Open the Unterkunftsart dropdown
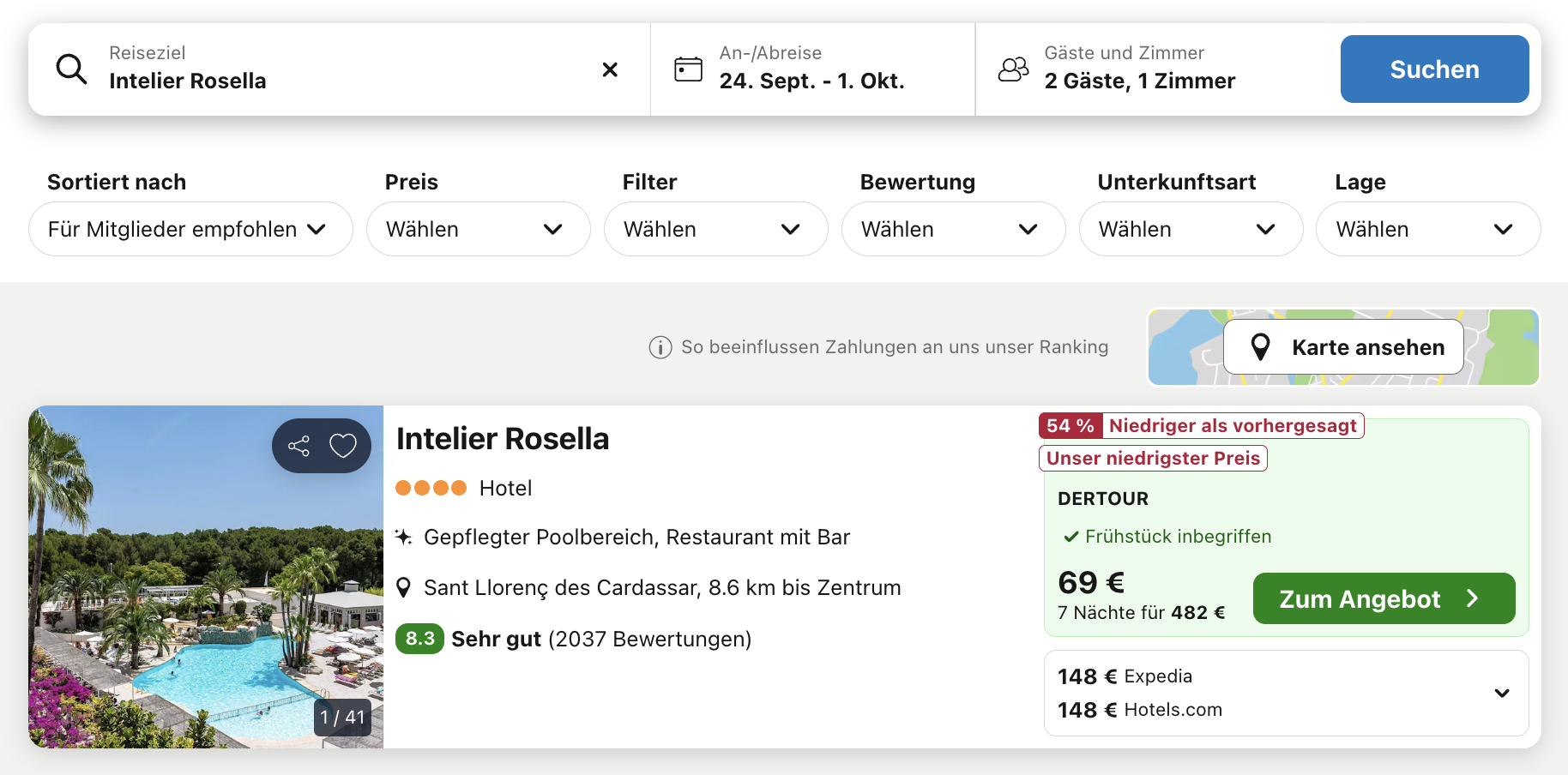This screenshot has width=1568, height=775. click(1191, 229)
